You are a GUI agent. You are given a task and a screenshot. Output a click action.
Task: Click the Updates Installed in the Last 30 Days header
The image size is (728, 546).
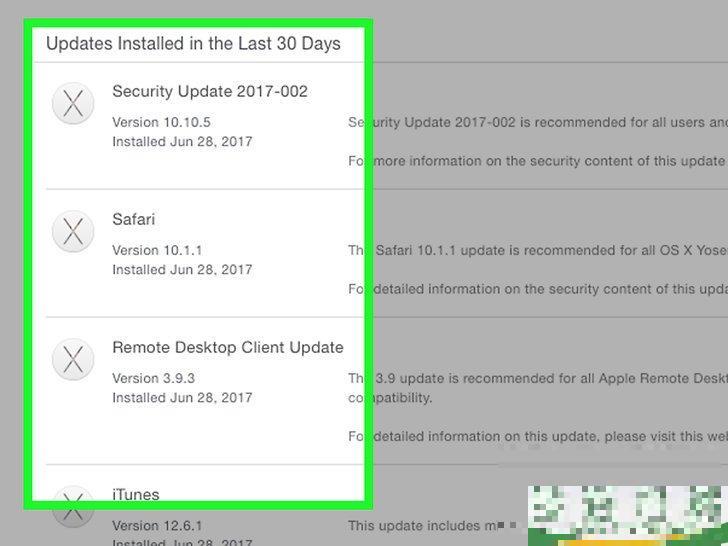coord(193,44)
